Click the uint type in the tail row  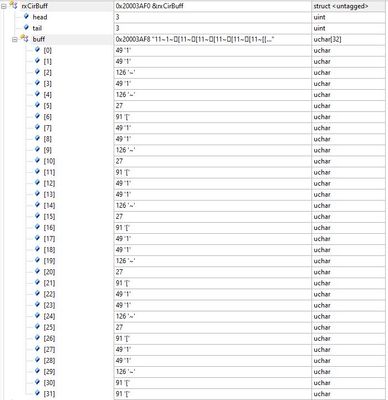click(x=319, y=28)
